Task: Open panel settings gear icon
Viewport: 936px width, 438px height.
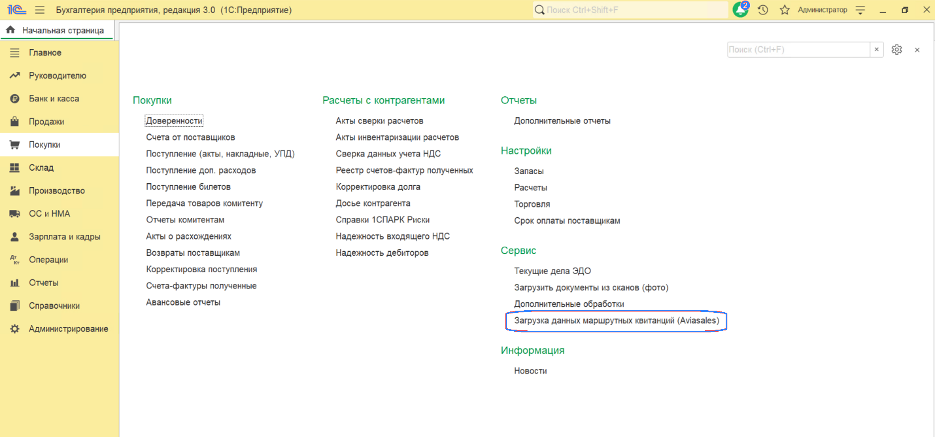Action: point(896,50)
